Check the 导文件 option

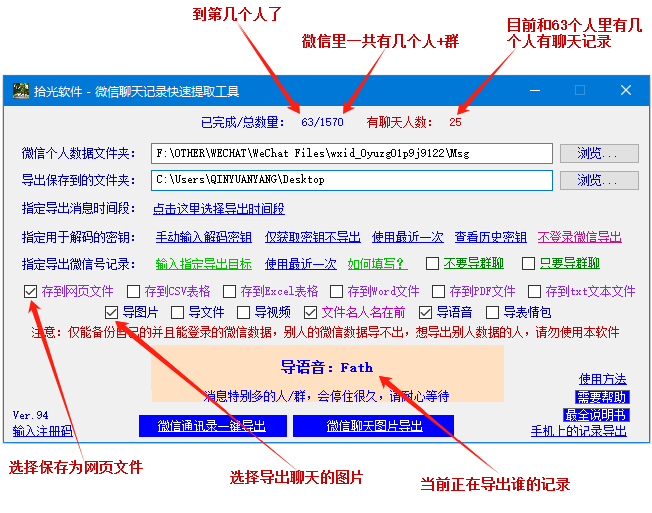pyautogui.click(x=177, y=312)
